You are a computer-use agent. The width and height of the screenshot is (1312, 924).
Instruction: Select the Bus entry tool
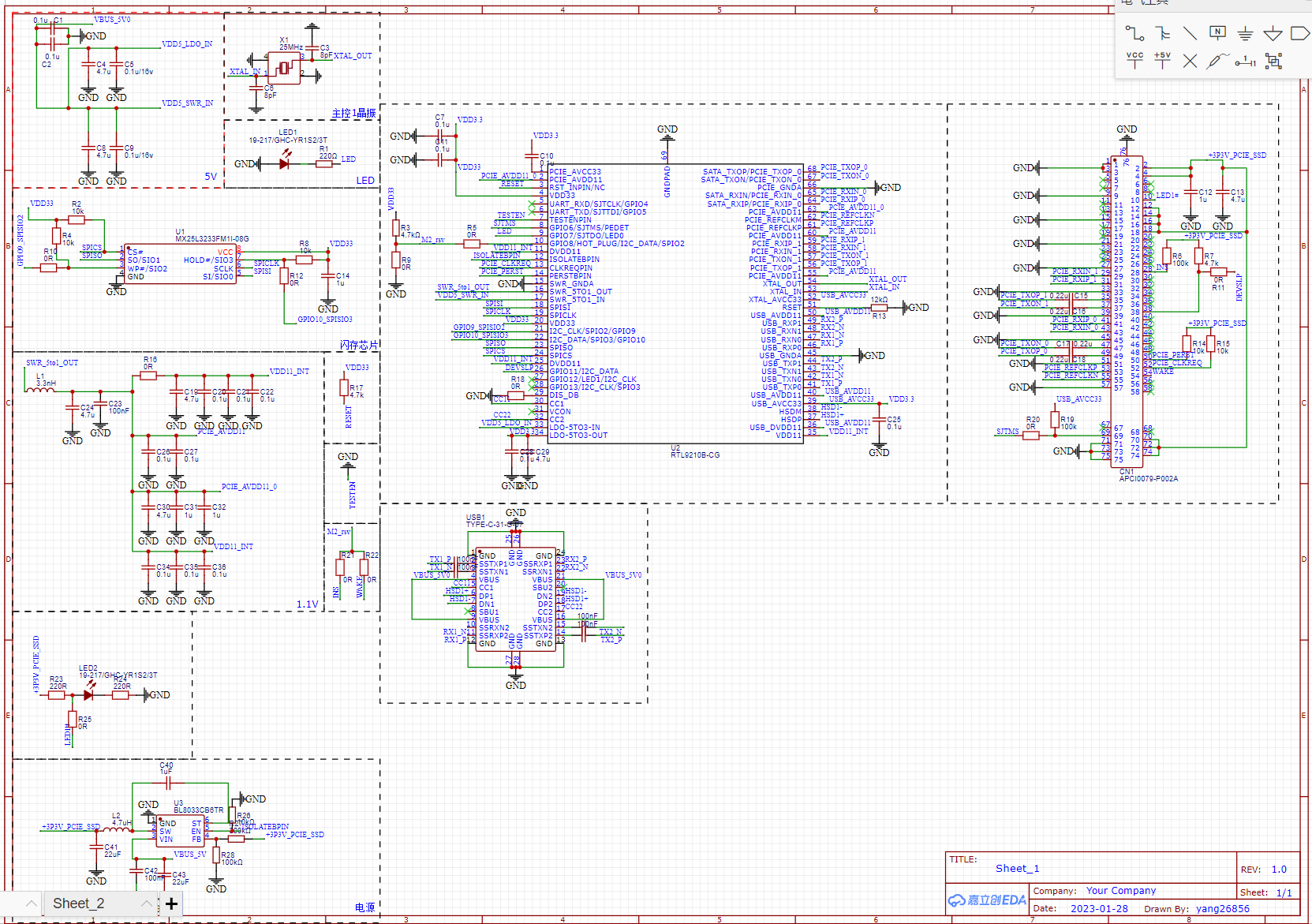1162,33
